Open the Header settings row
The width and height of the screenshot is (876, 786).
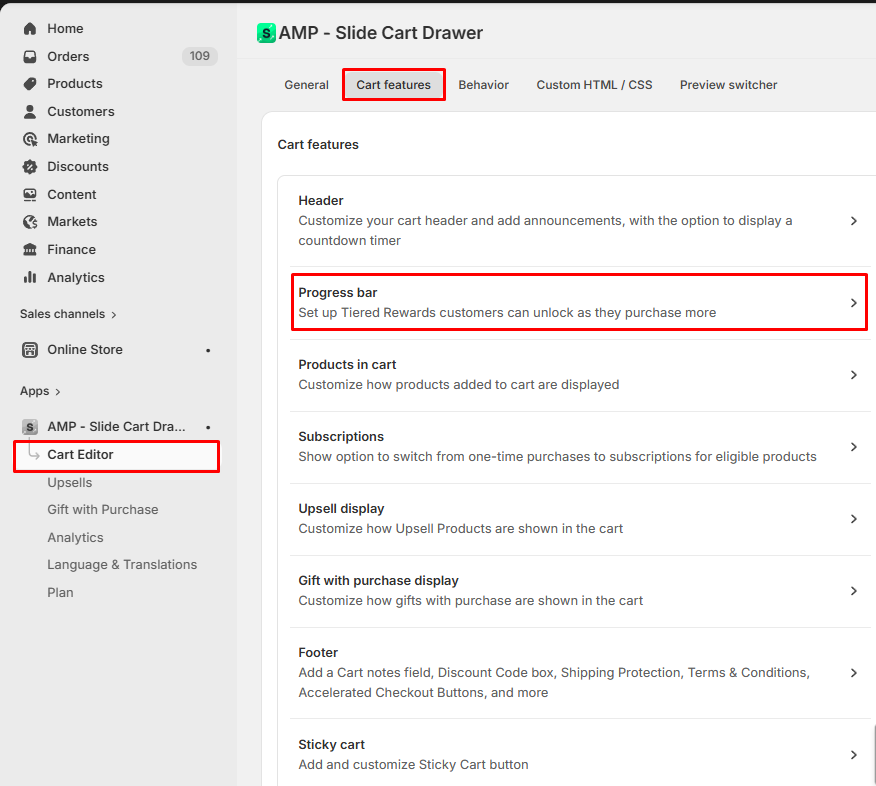[580, 221]
